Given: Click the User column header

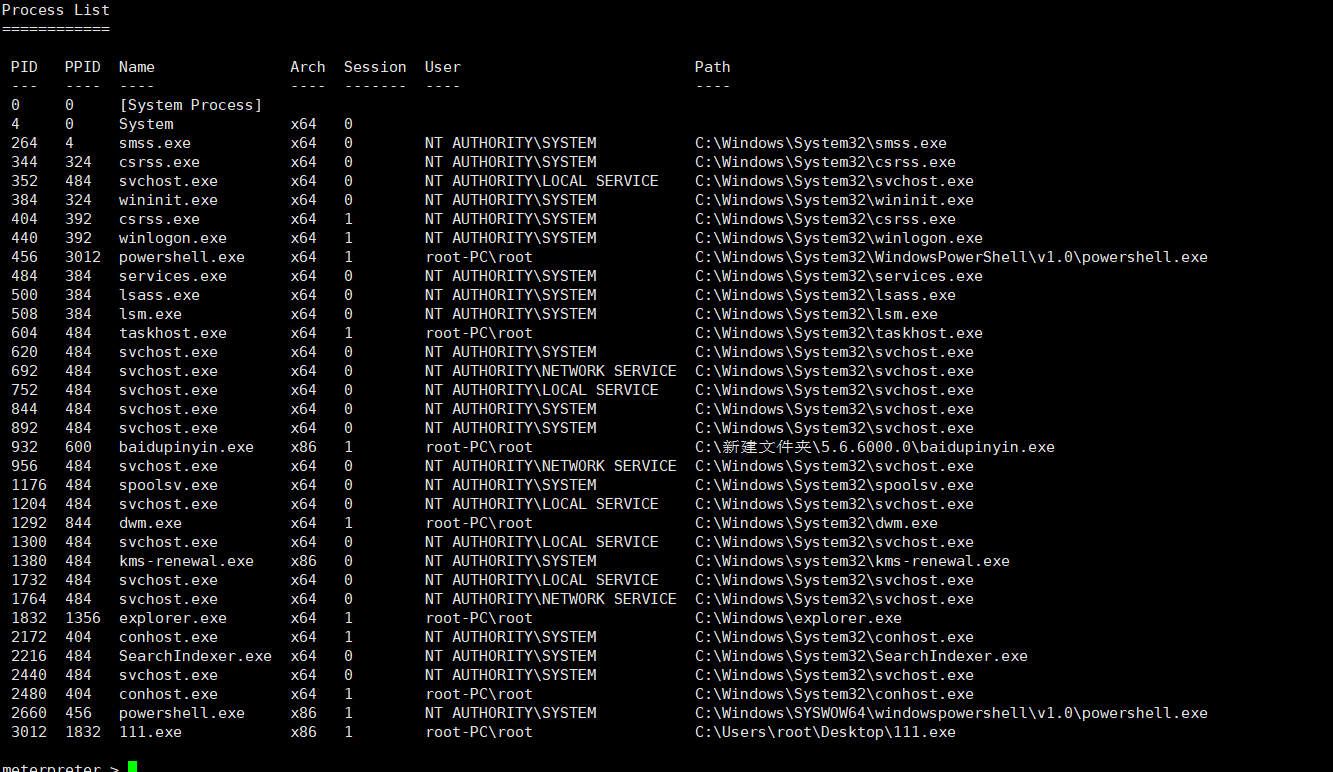Looking at the screenshot, I should 443,67.
